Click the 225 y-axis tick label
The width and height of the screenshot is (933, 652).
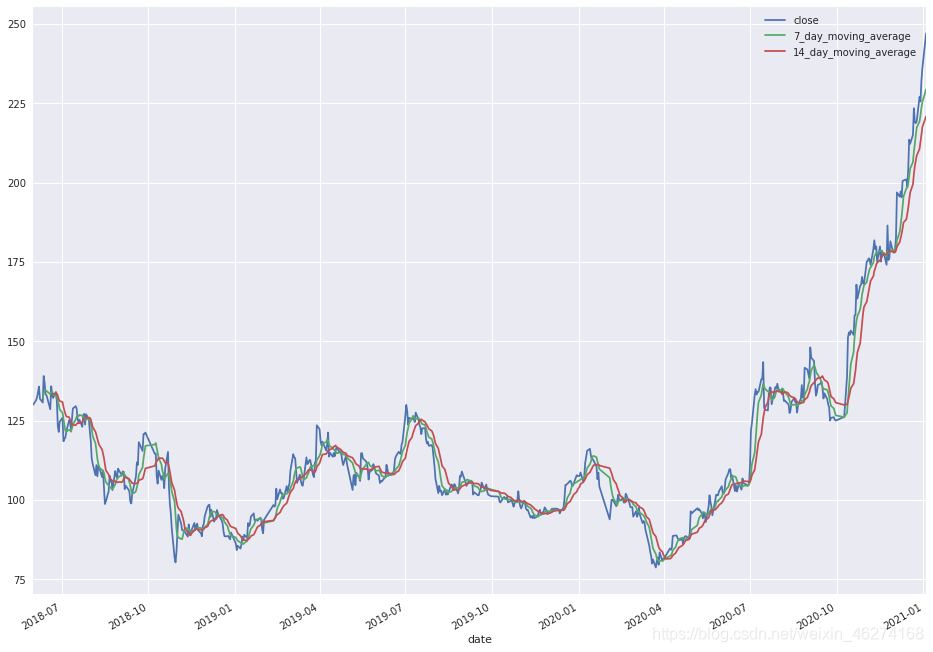[x=18, y=104]
